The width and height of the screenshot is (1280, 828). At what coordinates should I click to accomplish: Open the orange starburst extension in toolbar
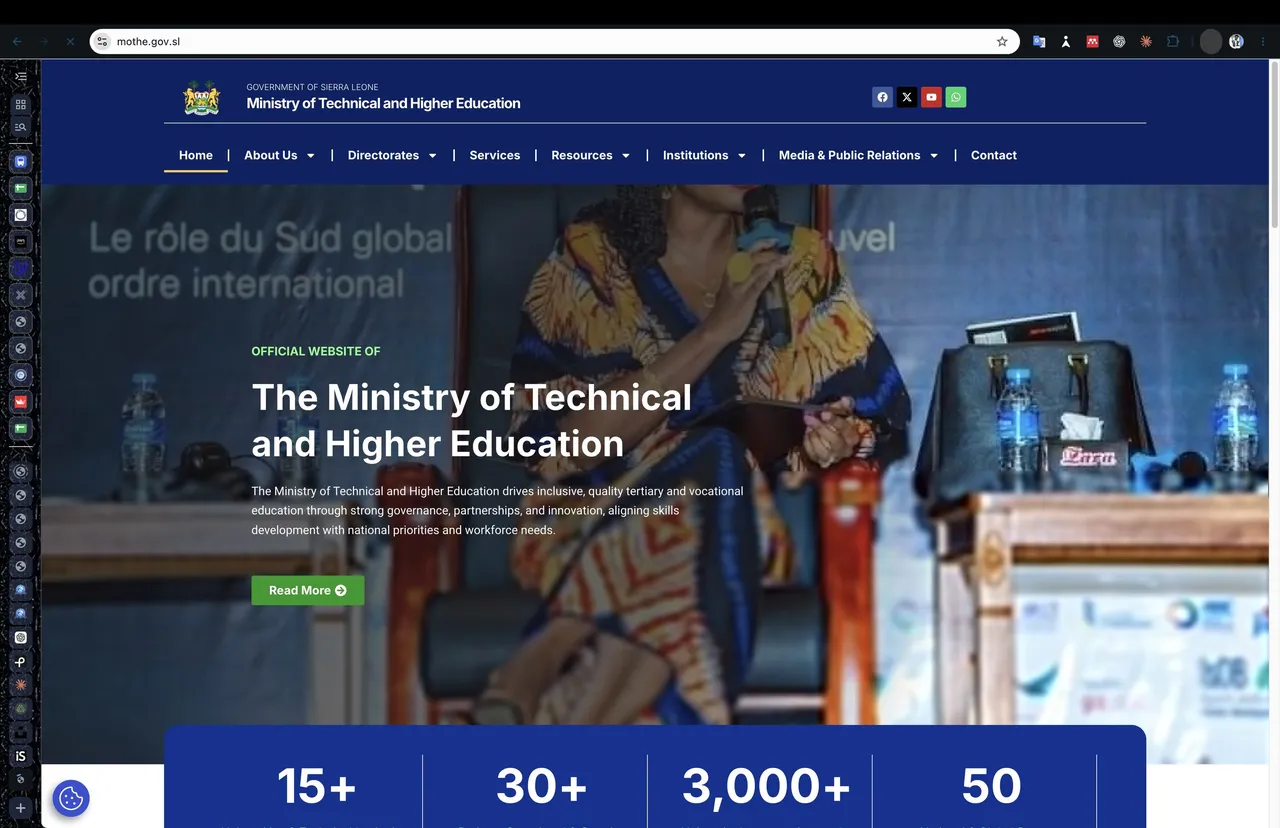(1146, 42)
